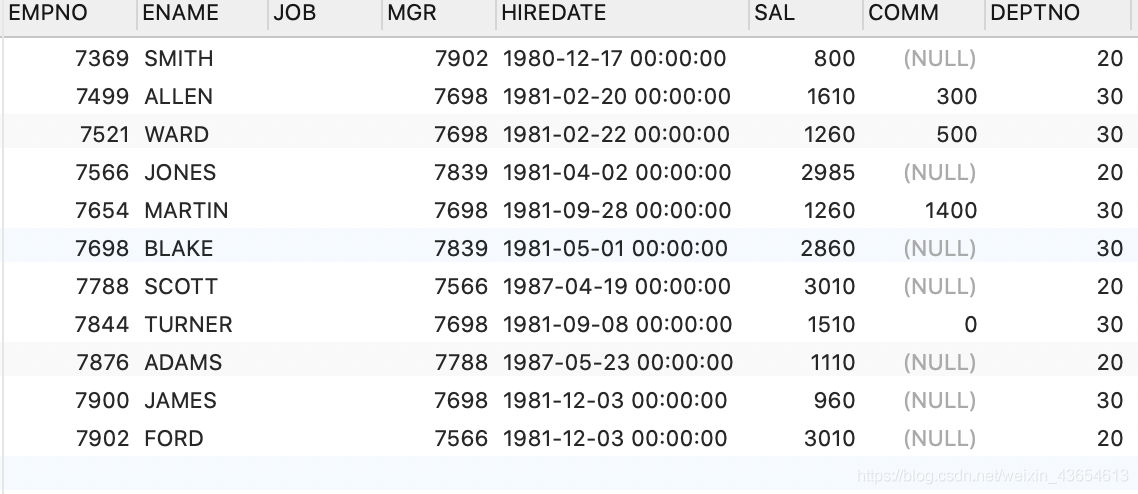
Task: Select the SAL column header
Action: pos(806,13)
